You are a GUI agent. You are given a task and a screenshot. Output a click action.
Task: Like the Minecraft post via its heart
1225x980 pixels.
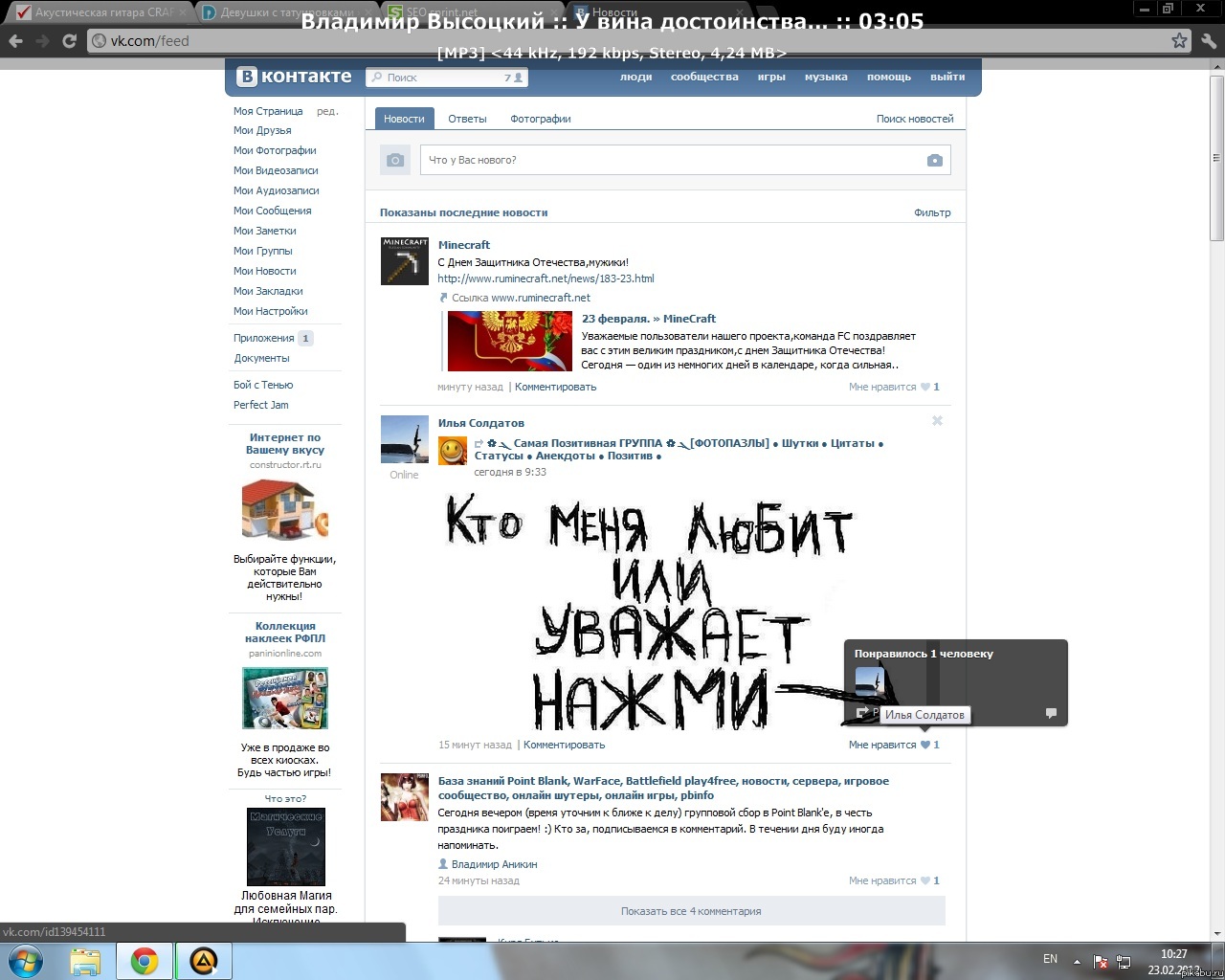(924, 388)
